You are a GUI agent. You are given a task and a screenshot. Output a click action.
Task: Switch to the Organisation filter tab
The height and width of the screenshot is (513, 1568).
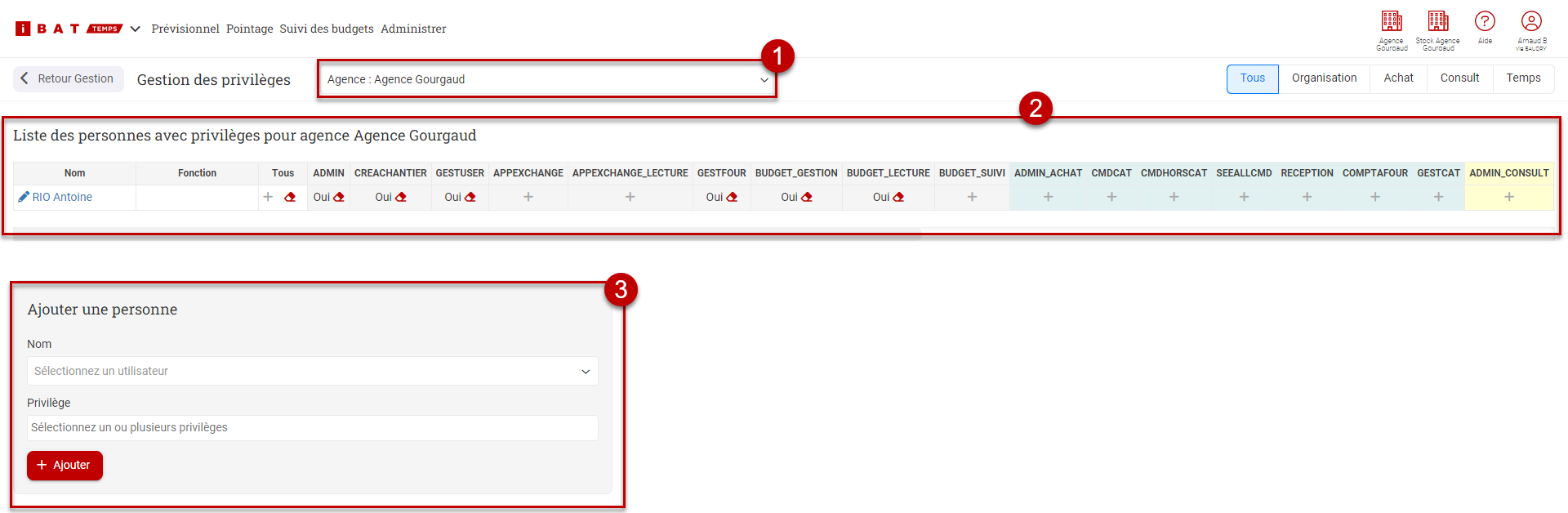click(x=1324, y=78)
